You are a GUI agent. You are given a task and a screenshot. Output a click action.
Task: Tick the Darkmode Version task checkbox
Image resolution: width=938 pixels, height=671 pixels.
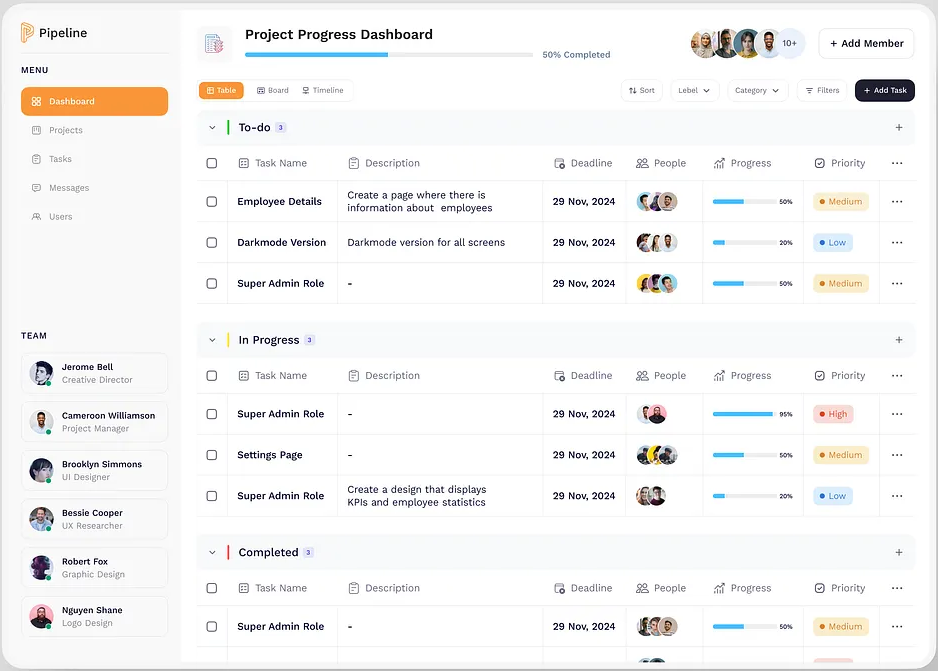(x=212, y=243)
